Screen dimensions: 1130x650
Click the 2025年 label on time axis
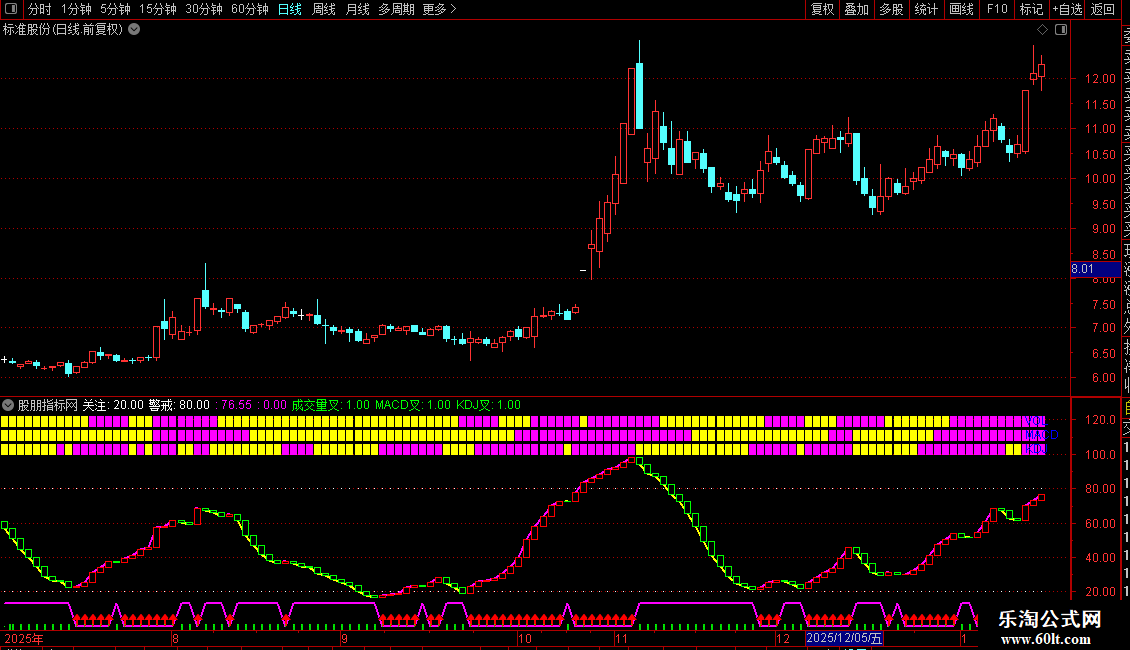(x=24, y=638)
